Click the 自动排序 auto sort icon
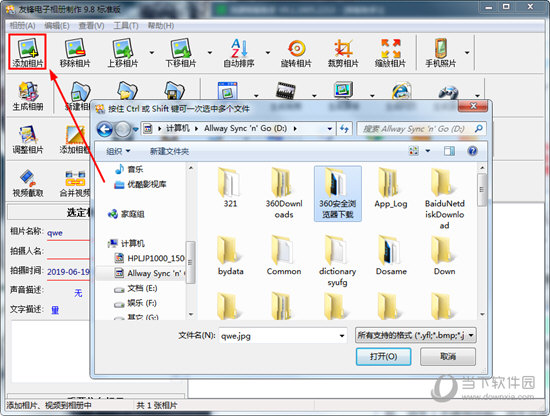The width and height of the screenshot is (550, 416). (239, 52)
